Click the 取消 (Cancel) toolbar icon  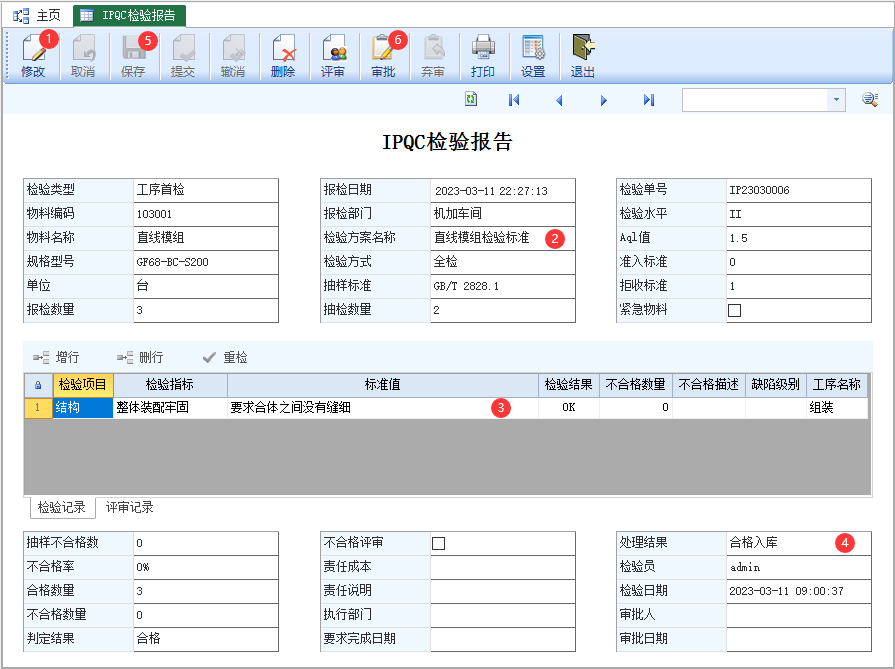pos(83,55)
